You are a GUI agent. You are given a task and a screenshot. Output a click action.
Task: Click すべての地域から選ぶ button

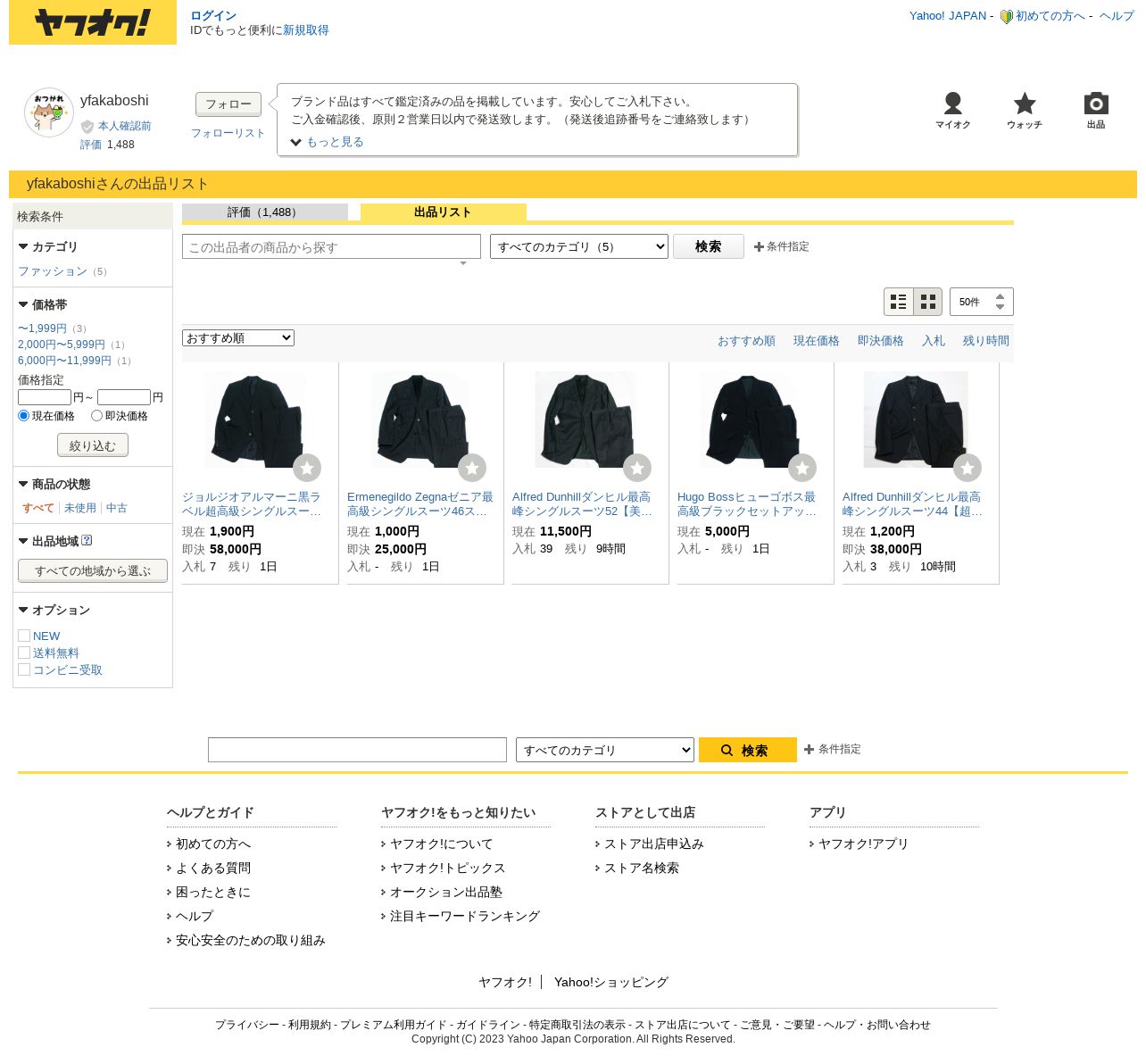tap(93, 570)
